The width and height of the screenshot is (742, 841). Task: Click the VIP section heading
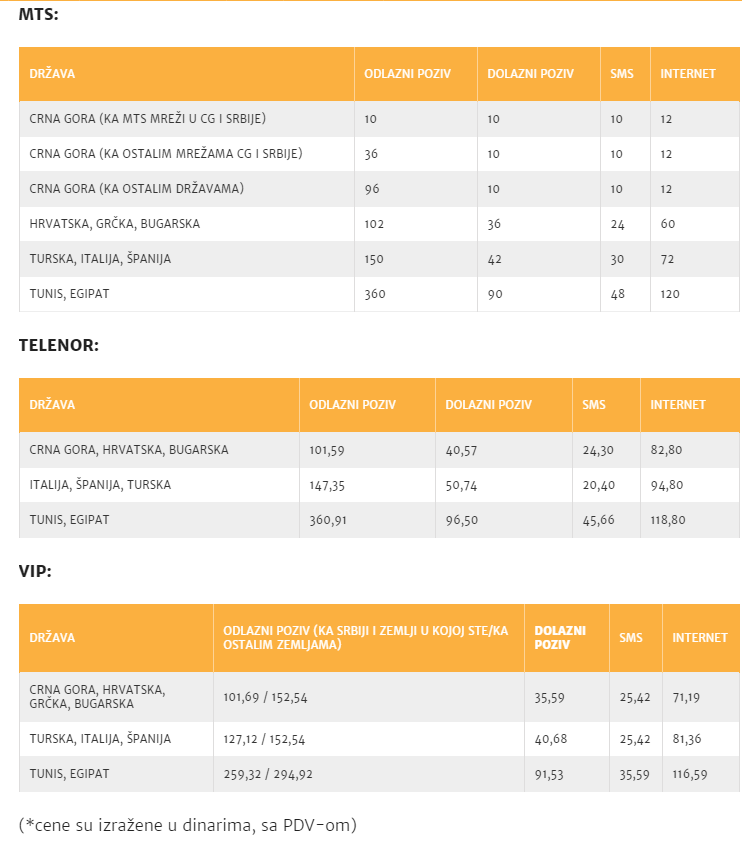(35, 571)
